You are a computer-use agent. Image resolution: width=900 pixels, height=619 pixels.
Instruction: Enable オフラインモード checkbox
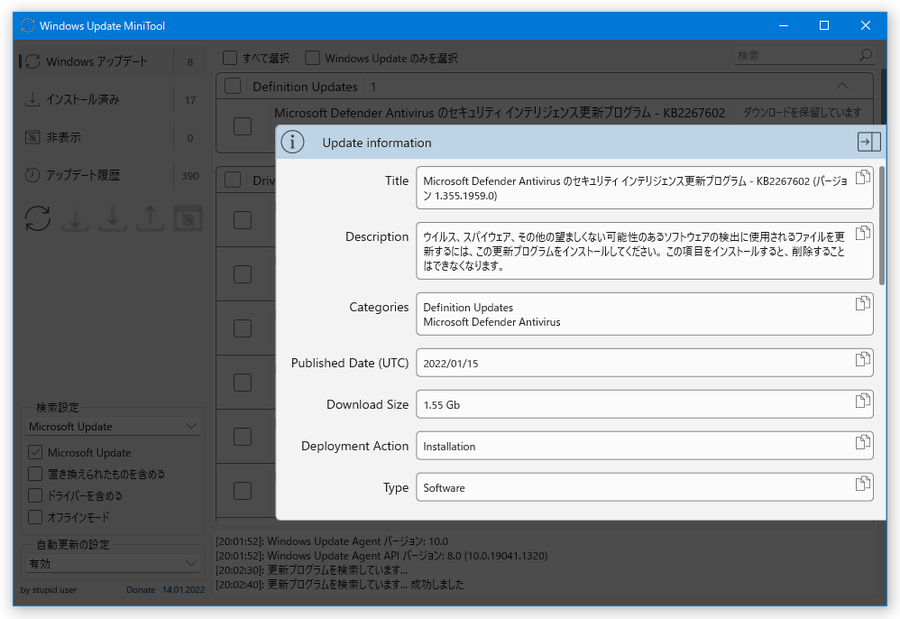coord(35,517)
